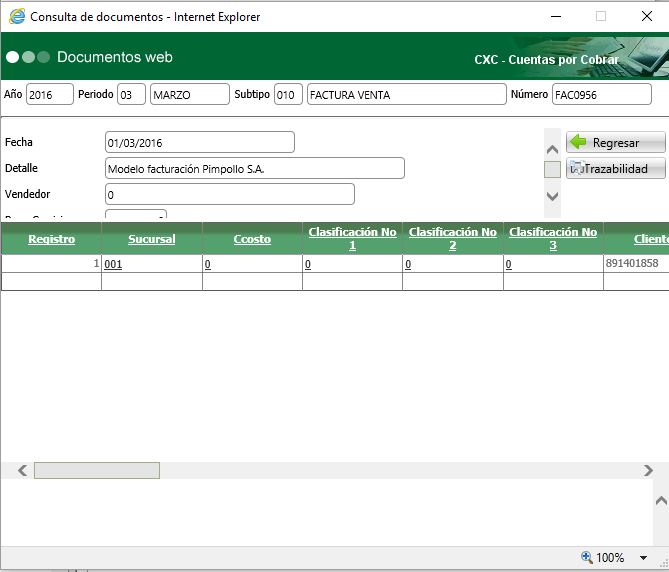Select the Registro 1 cell
The image size is (669, 572).
pos(51,264)
